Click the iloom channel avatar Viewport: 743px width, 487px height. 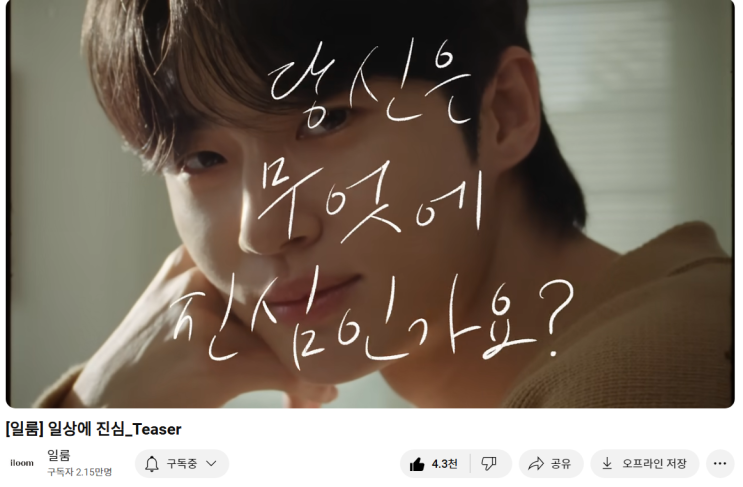pos(22,463)
